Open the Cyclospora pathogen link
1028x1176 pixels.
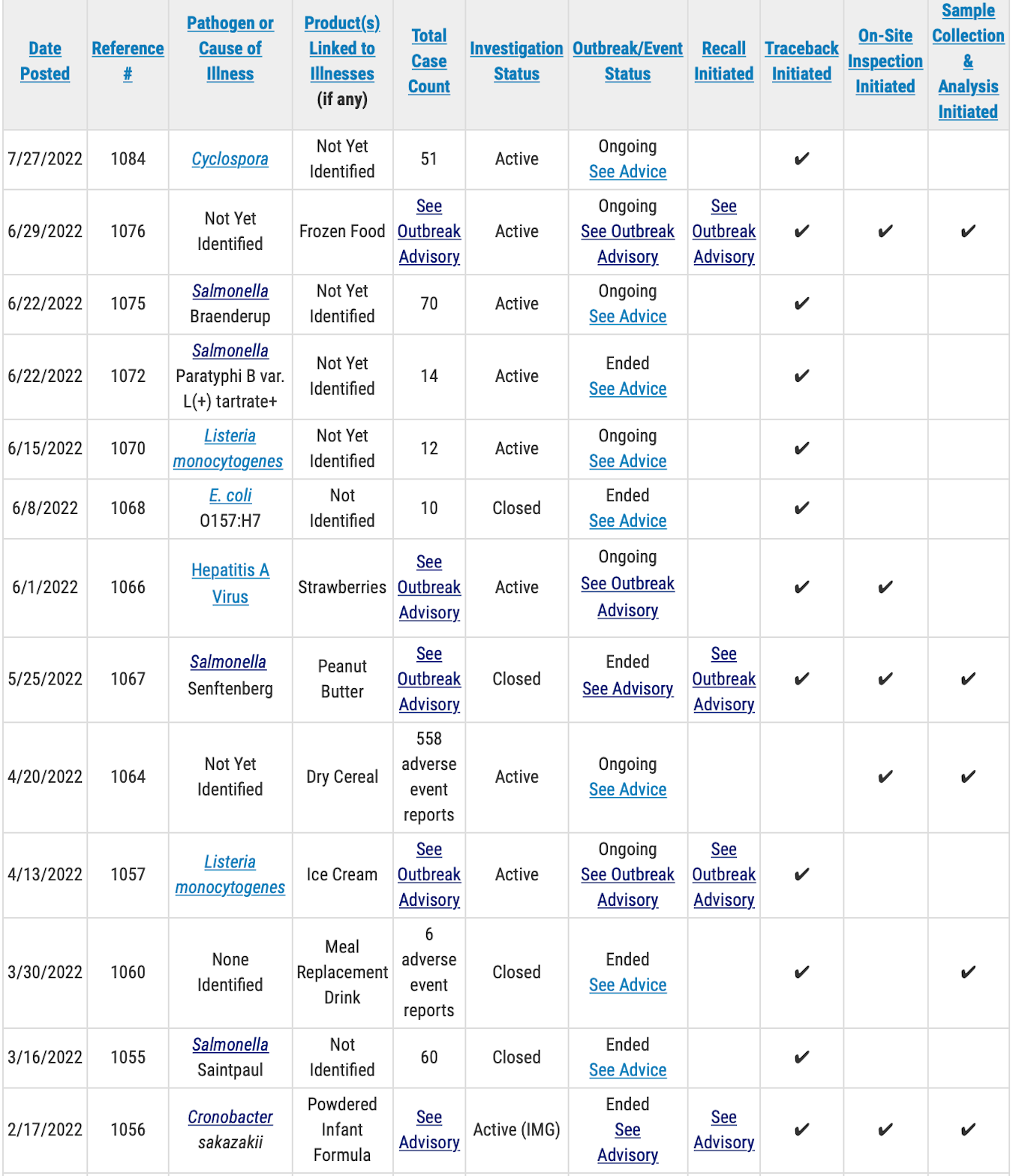(x=230, y=159)
